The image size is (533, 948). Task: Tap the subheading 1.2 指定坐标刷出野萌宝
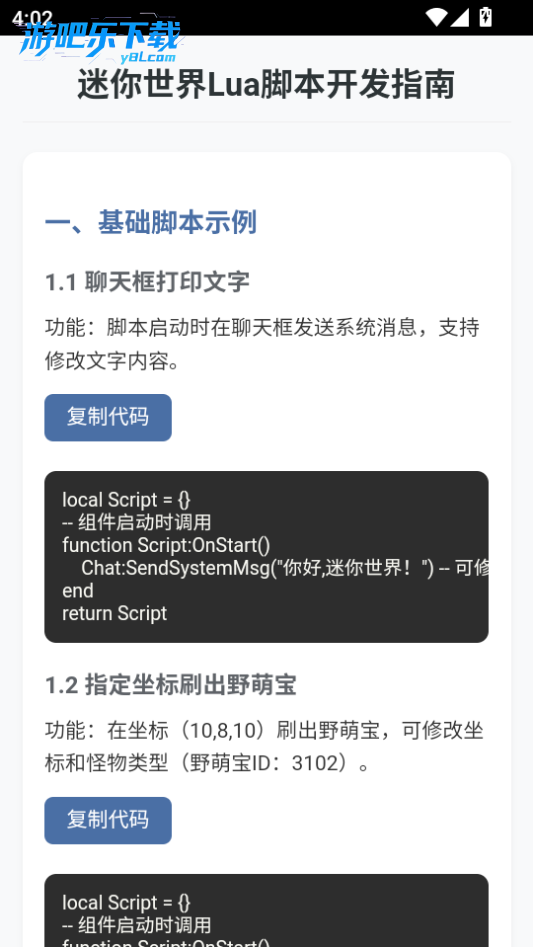[x=171, y=685]
